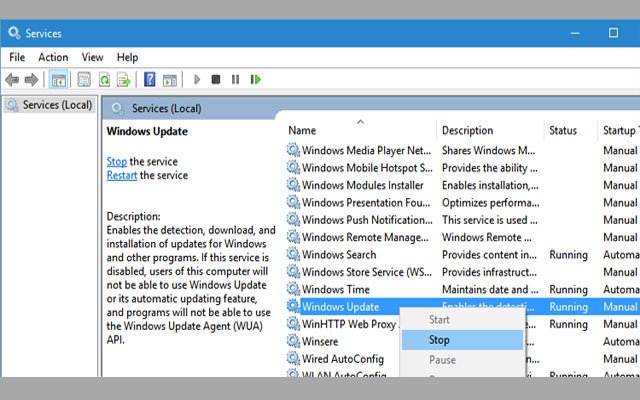640x400 pixels.
Task: Click the Restart the service link
Action: (x=122, y=176)
